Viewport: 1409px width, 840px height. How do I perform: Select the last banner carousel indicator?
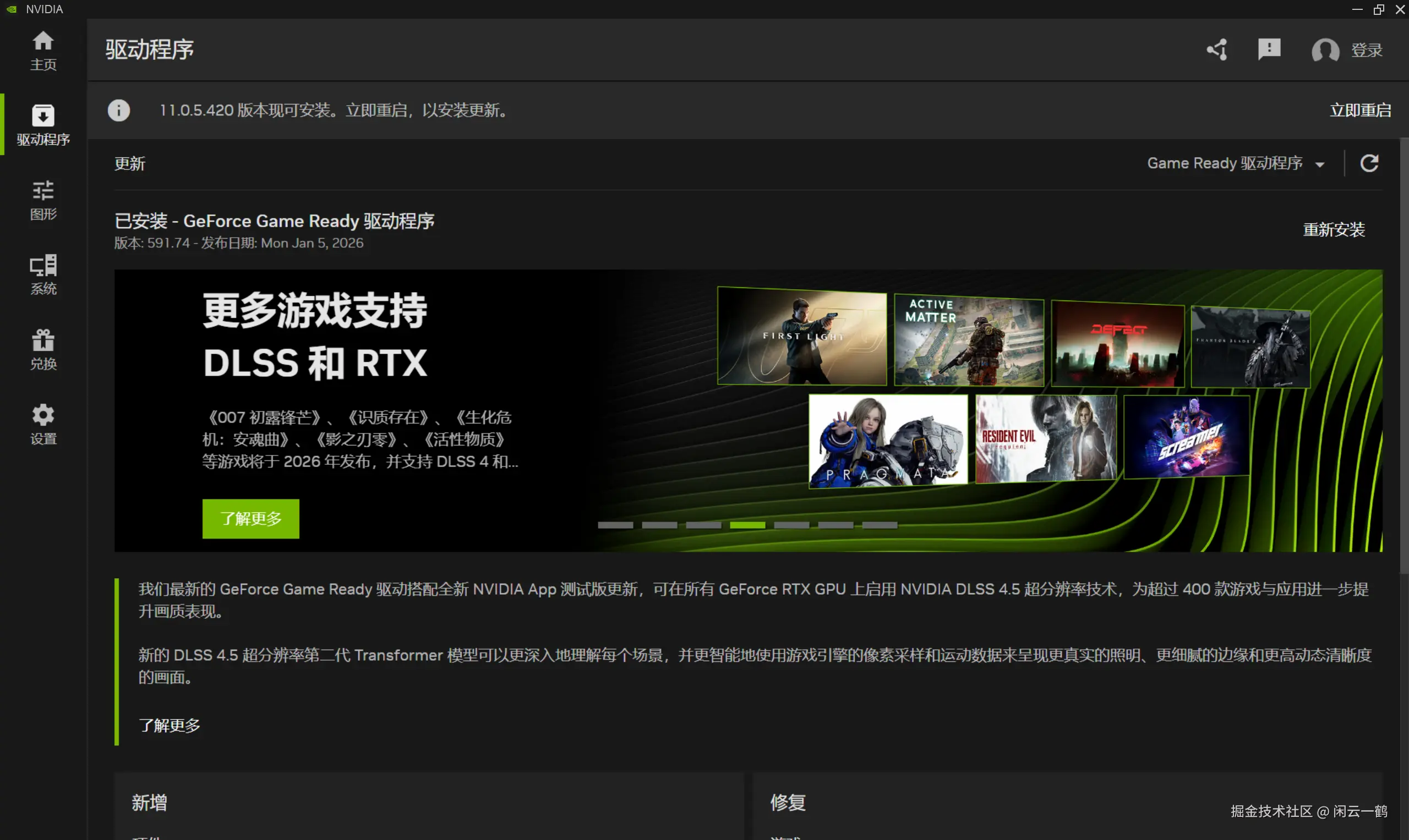tap(880, 525)
